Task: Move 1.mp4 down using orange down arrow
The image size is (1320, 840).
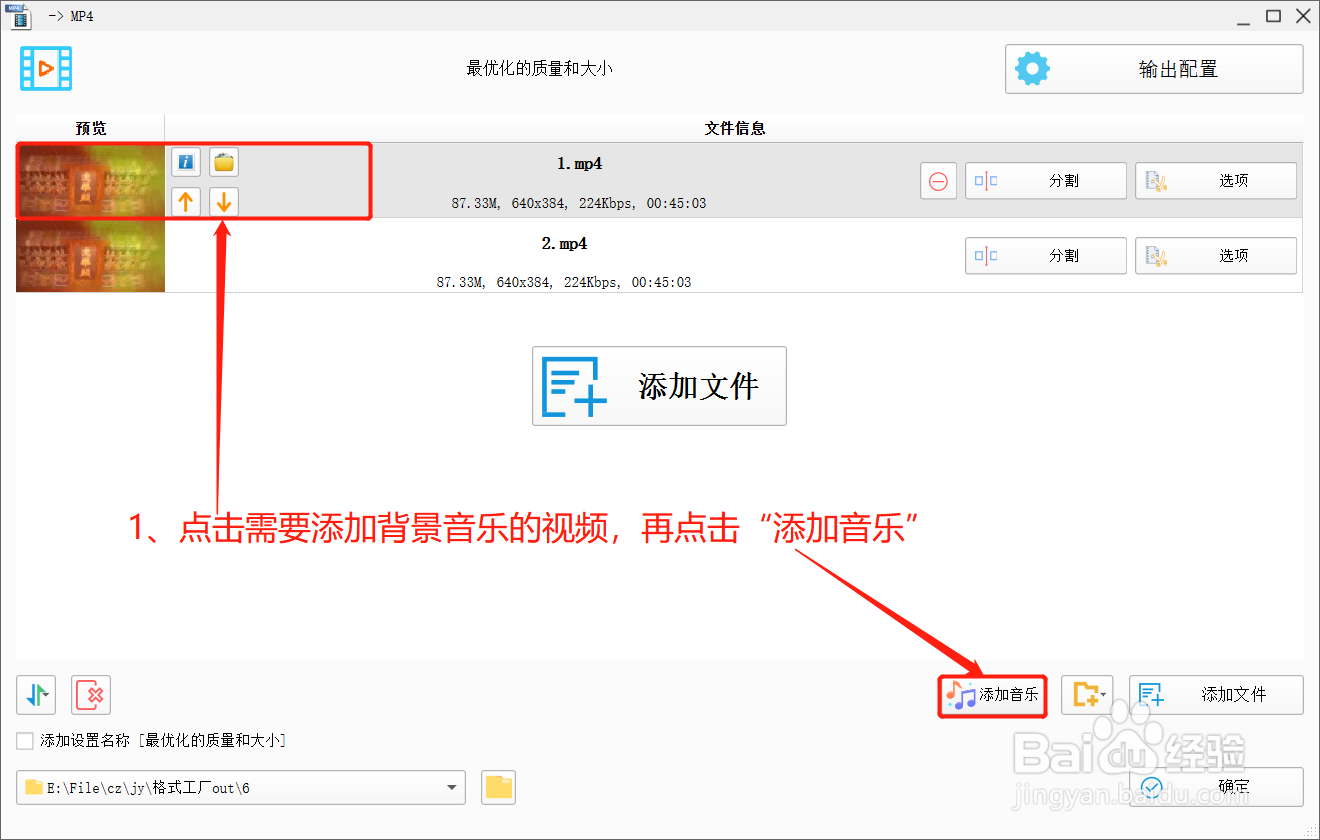Action: 224,202
